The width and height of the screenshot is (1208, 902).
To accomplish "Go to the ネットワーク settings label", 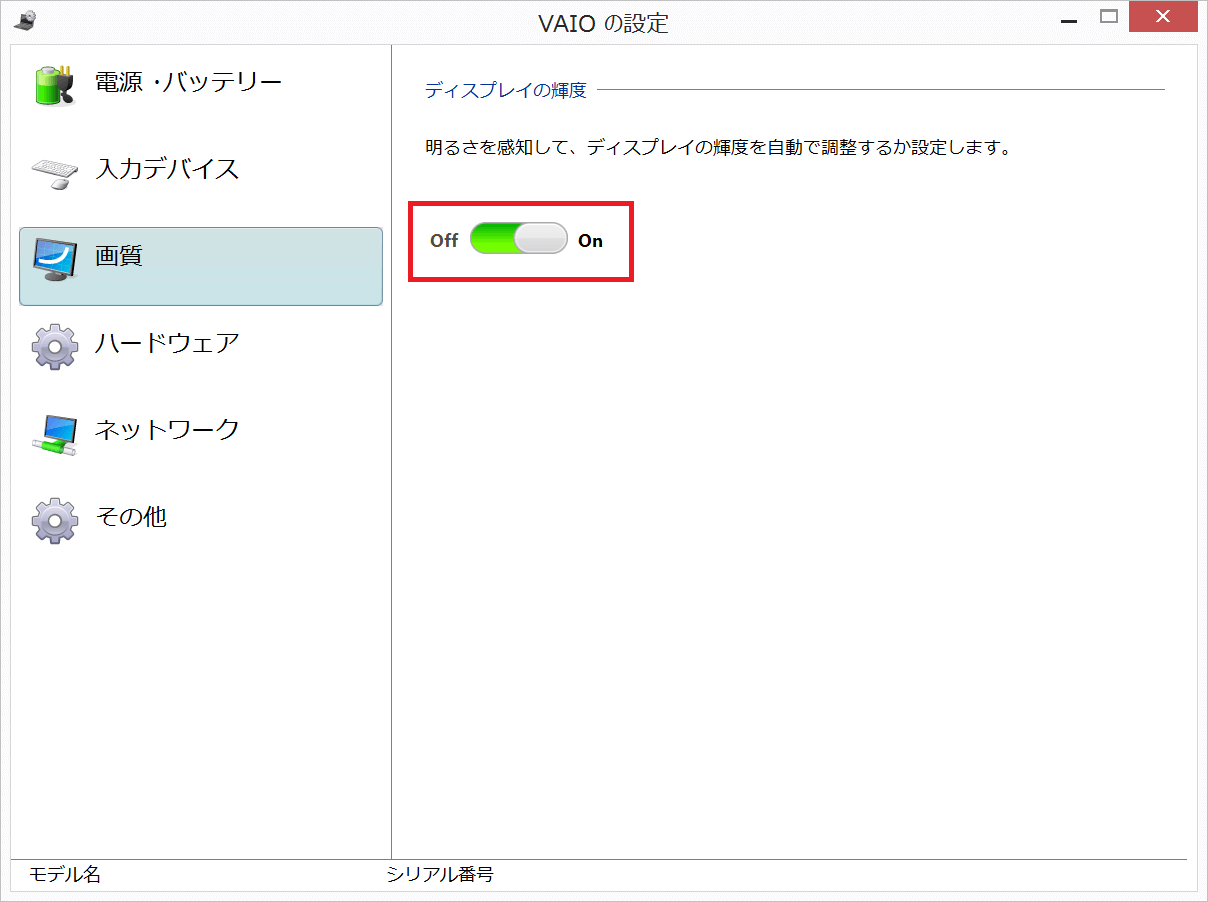I will pyautogui.click(x=167, y=430).
